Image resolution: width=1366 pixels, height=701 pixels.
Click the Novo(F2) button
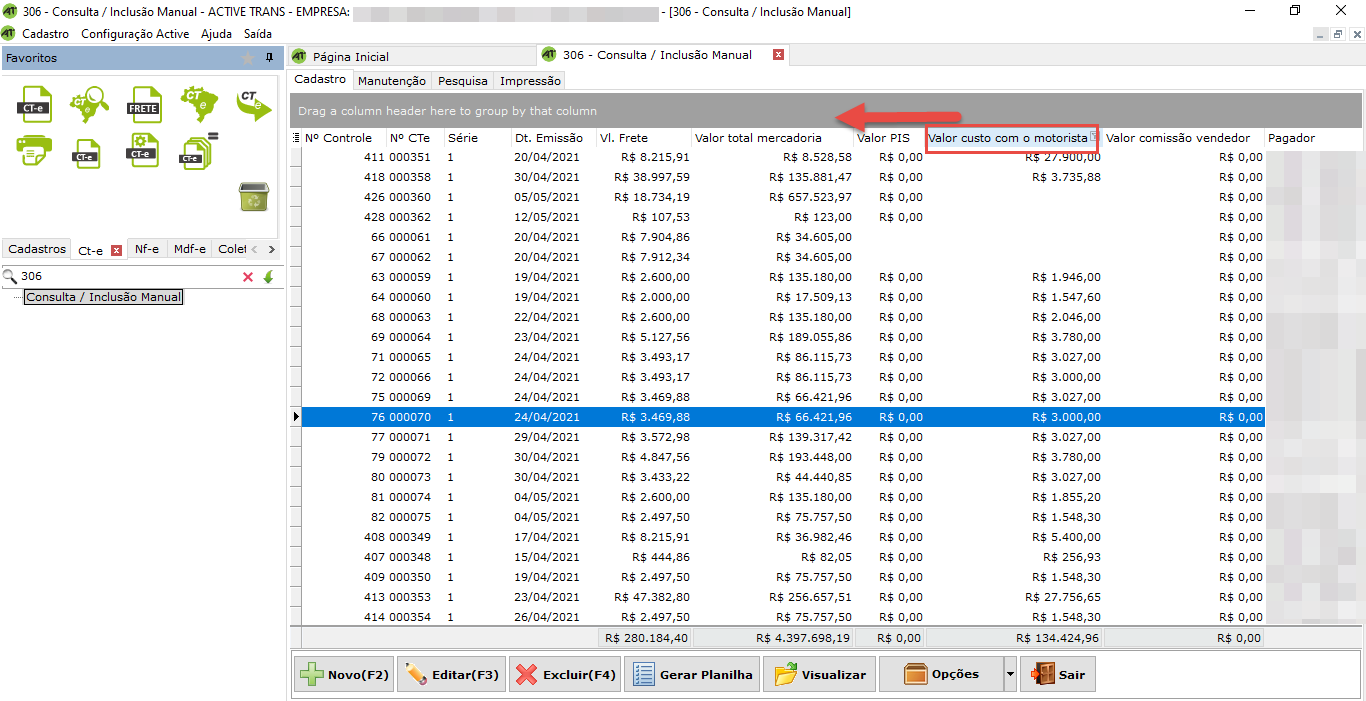click(x=344, y=675)
